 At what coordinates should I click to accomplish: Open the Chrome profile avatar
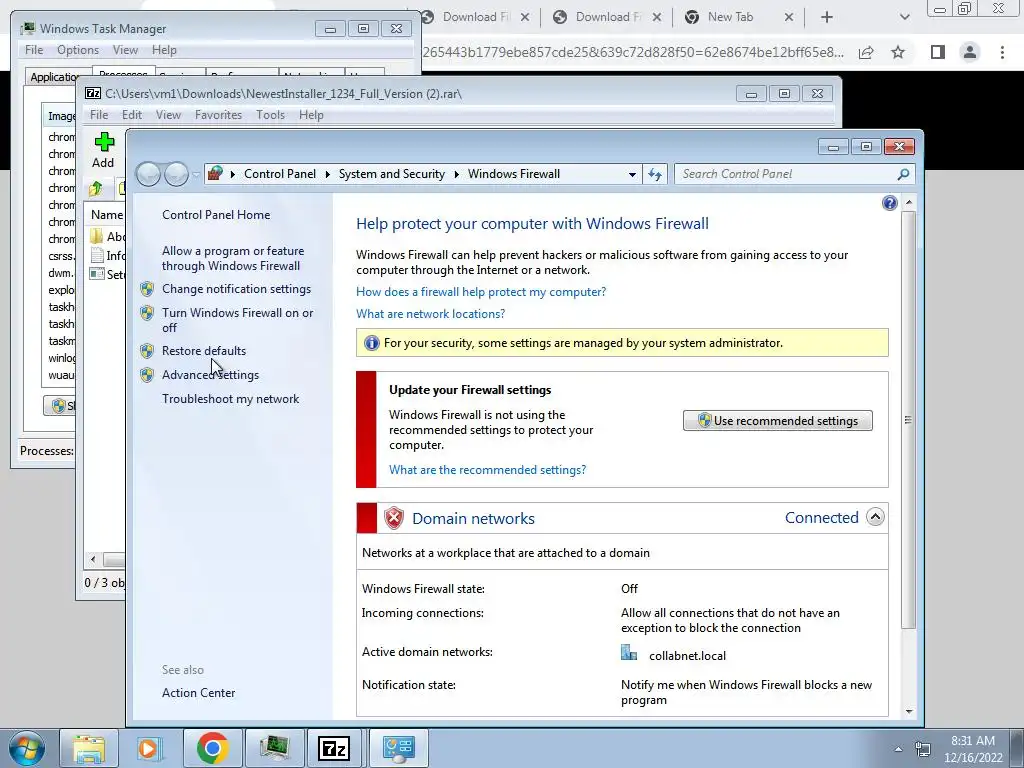pos(970,52)
